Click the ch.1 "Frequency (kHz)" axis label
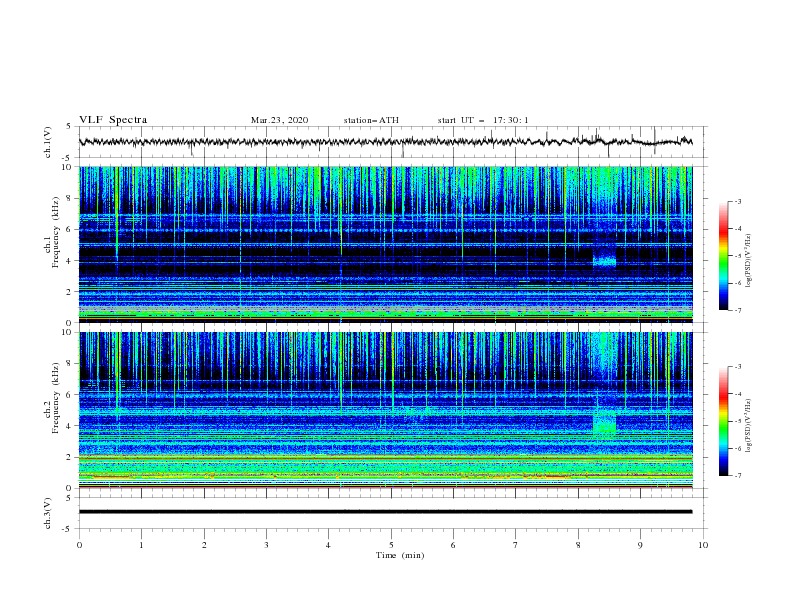The width and height of the screenshot is (792, 612). tap(55, 232)
